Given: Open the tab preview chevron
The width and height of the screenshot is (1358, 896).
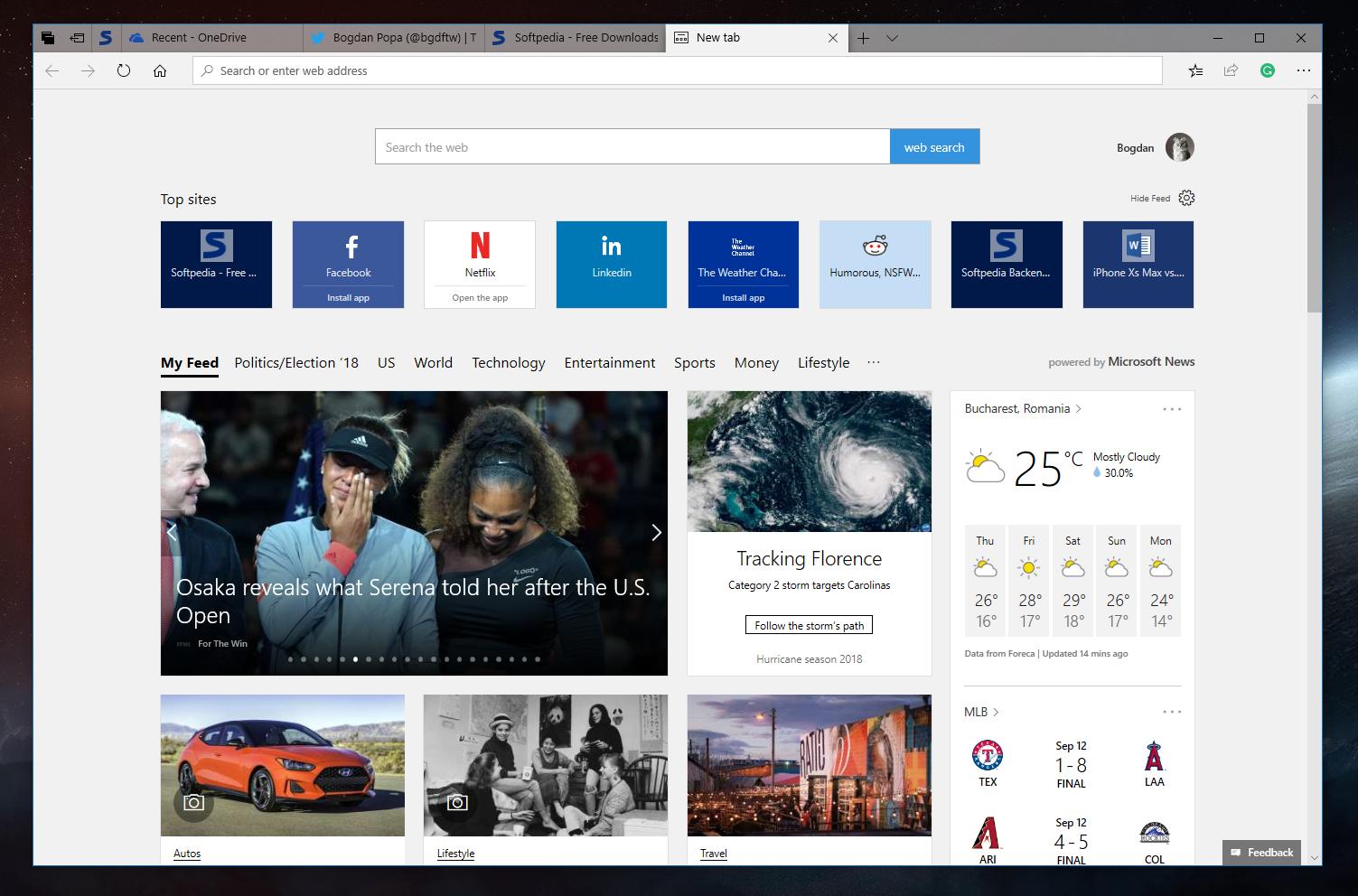Looking at the screenshot, I should 893,38.
